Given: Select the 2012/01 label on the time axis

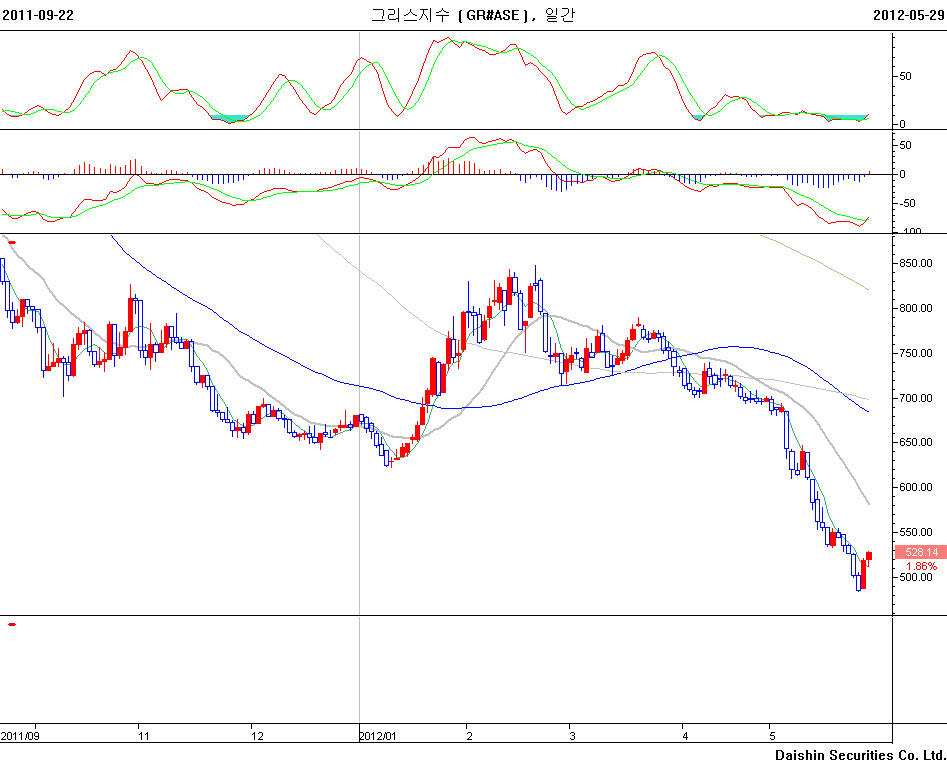Looking at the screenshot, I should click(x=378, y=735).
